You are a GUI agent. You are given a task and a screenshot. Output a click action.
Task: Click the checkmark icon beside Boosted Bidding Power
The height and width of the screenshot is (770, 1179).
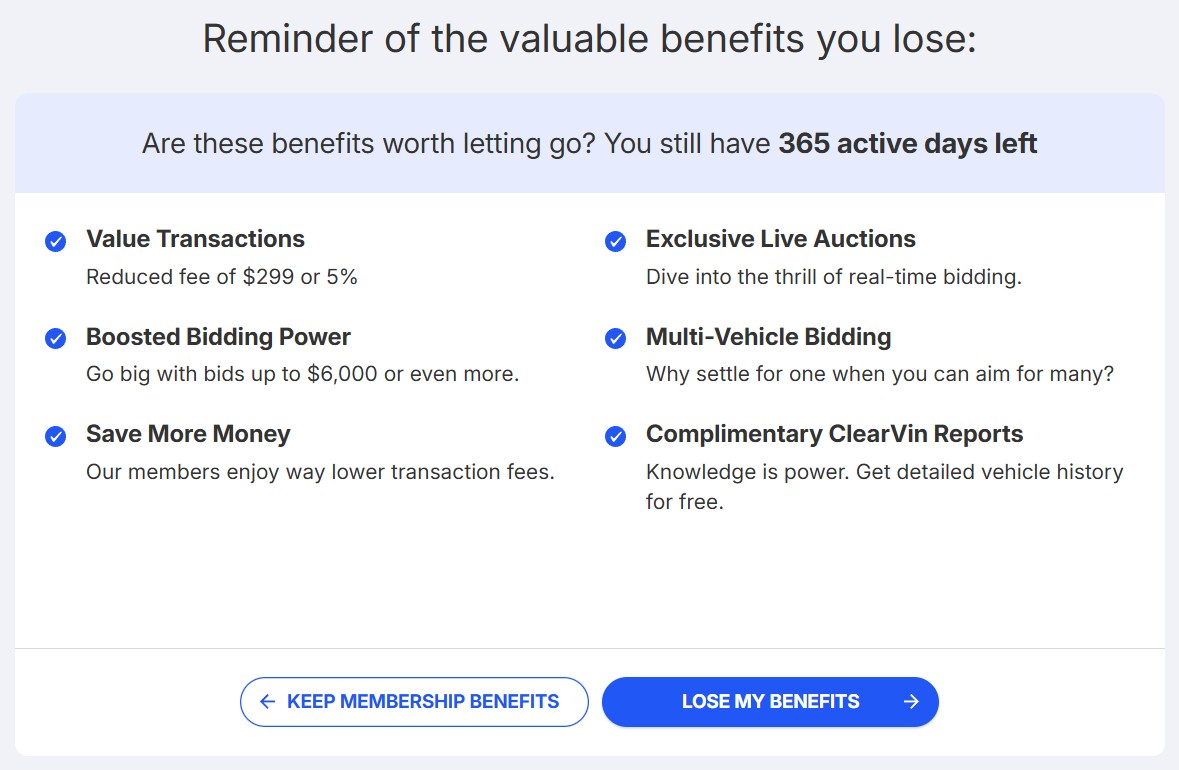click(x=56, y=339)
